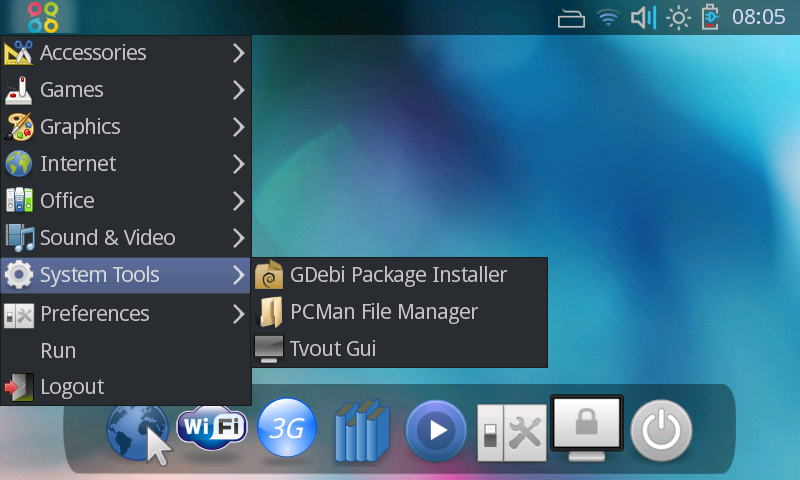Open the volume speaker tray icon
The height and width of the screenshot is (480, 800).
[643, 18]
